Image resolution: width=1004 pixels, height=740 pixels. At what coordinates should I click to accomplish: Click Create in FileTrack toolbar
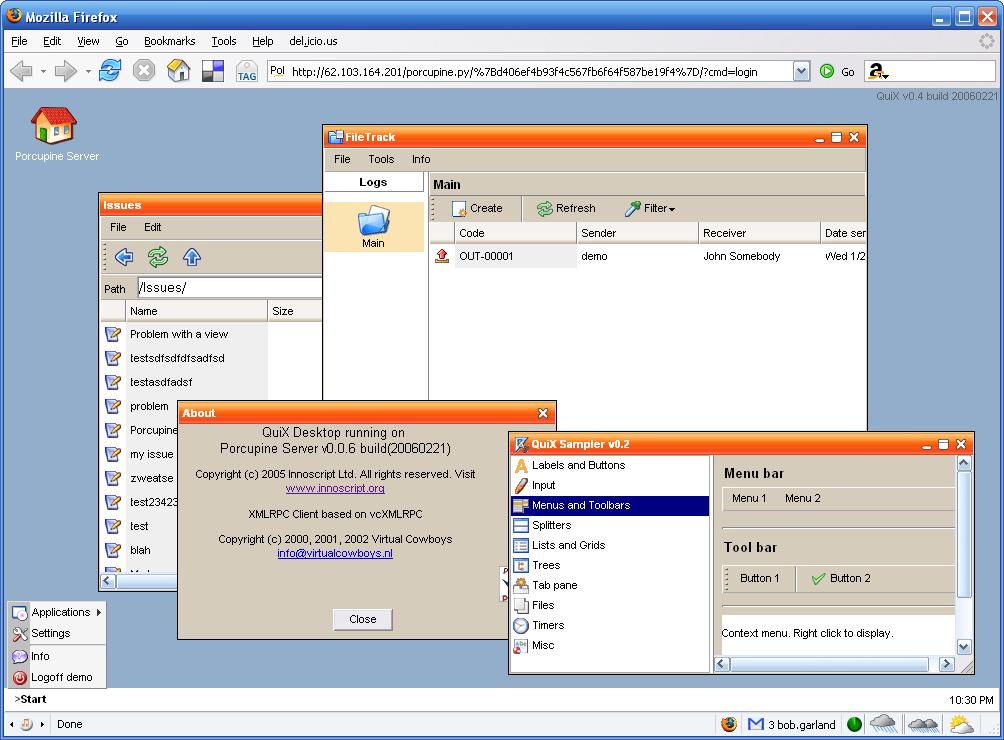point(477,209)
